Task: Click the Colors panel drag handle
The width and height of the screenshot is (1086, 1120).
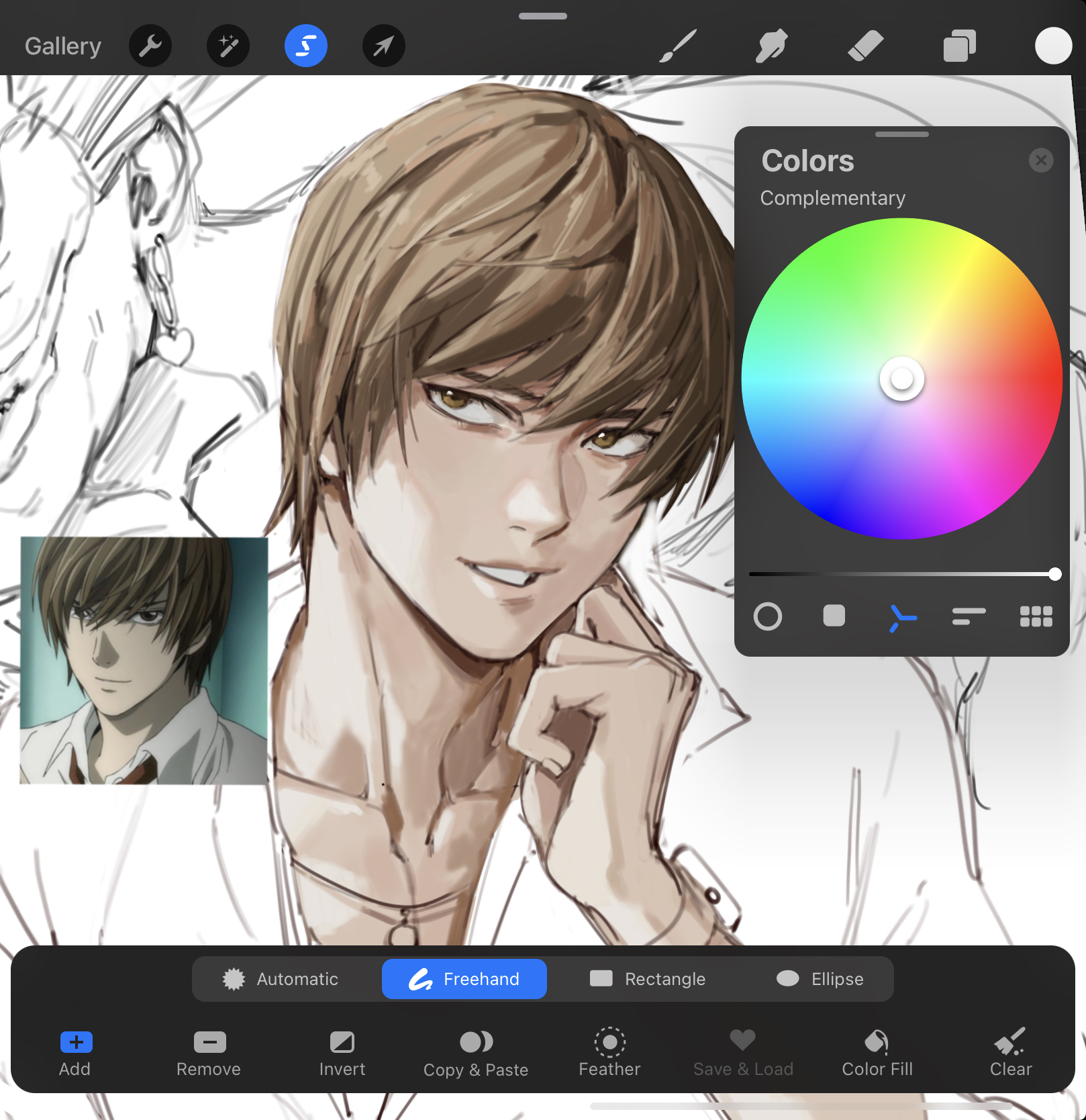Action: pyautogui.click(x=902, y=134)
